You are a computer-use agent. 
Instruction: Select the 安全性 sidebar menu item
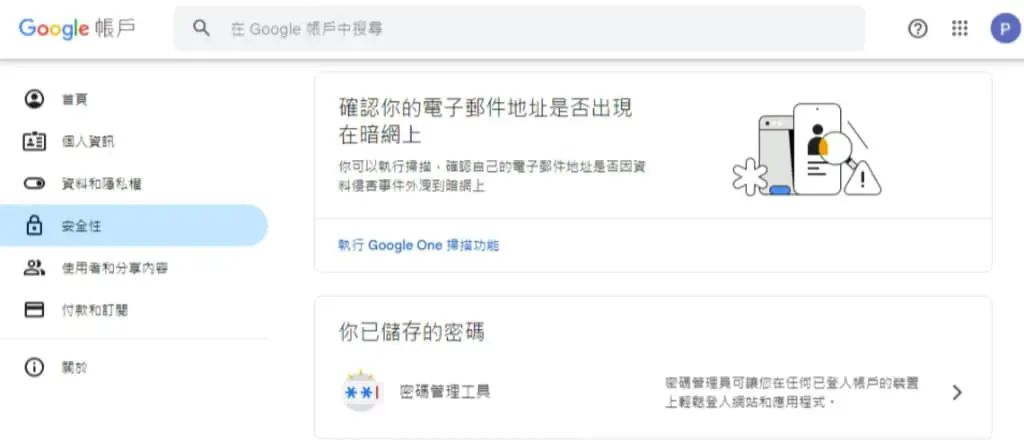[x=133, y=226]
